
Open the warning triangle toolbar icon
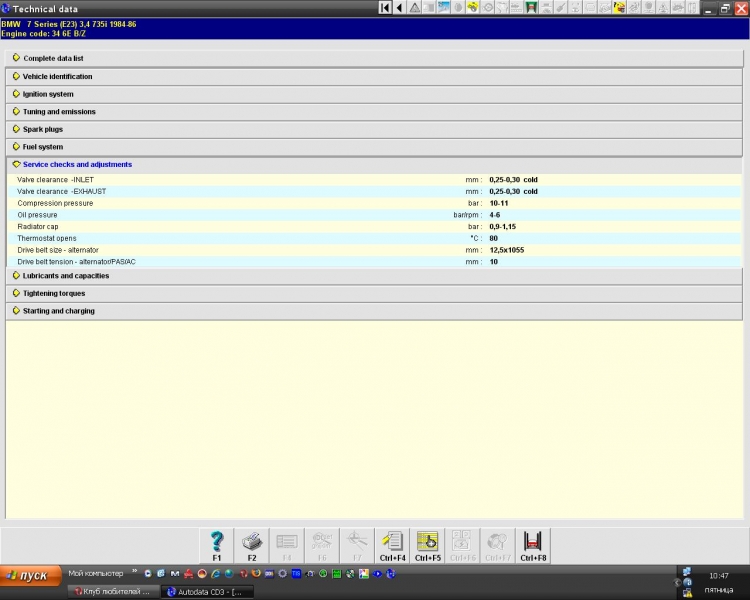pos(415,8)
